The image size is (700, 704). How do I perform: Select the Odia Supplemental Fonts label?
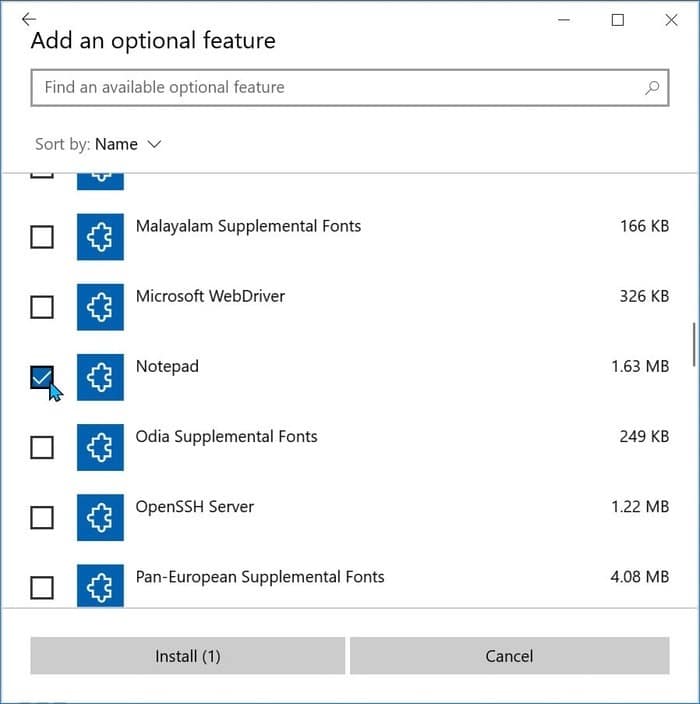pos(226,436)
